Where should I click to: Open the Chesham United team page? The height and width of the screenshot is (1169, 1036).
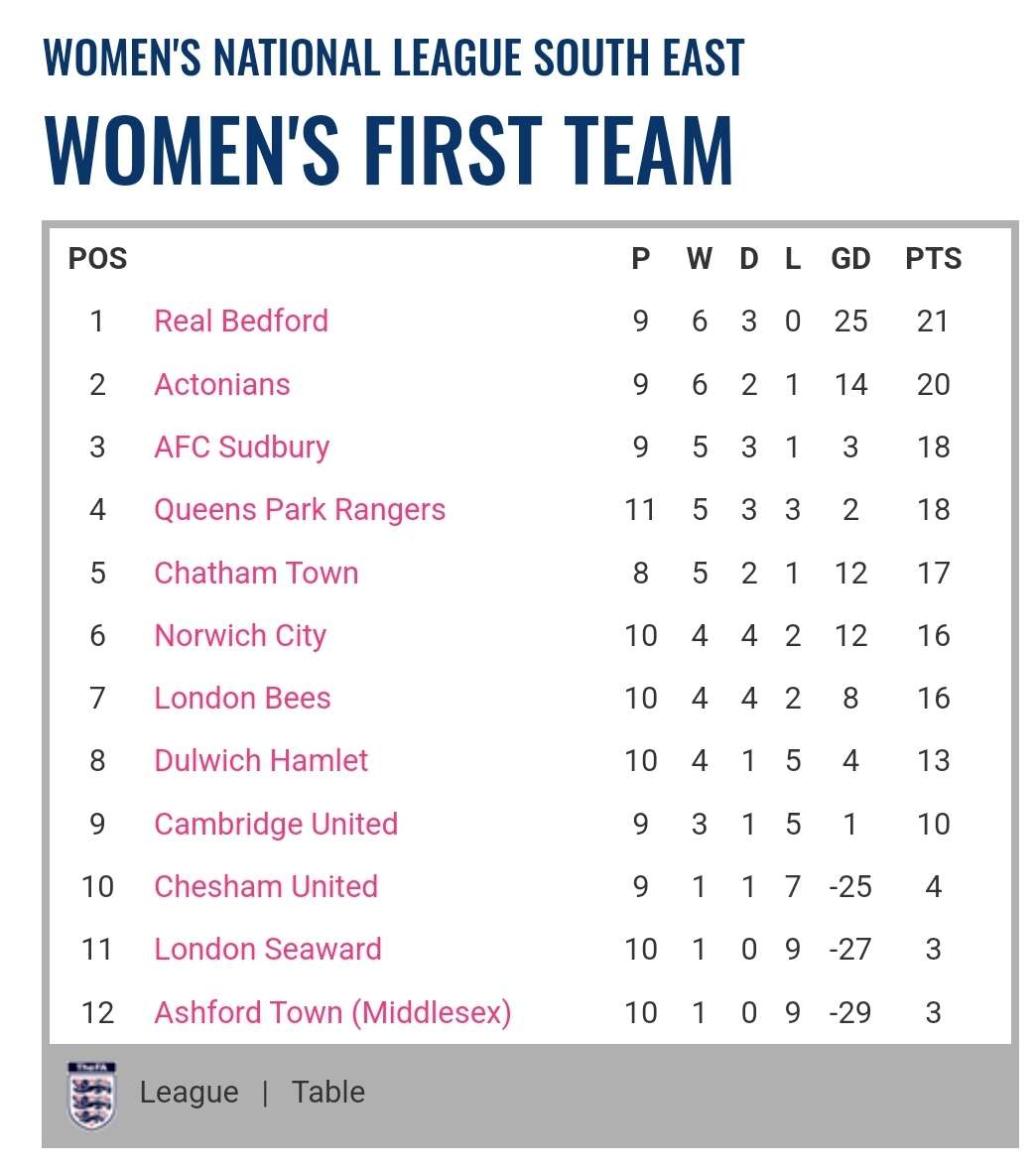[266, 886]
